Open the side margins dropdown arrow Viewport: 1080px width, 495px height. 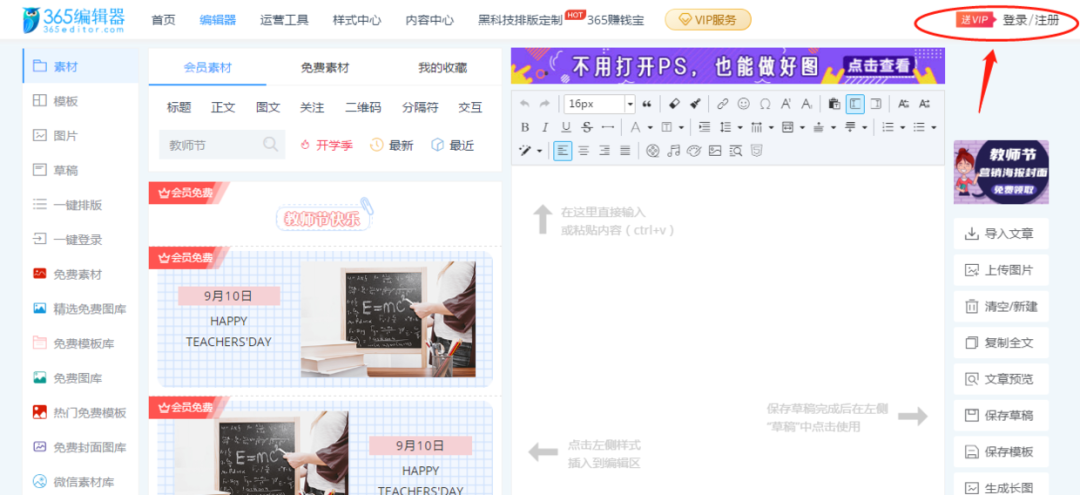[x=803, y=128]
